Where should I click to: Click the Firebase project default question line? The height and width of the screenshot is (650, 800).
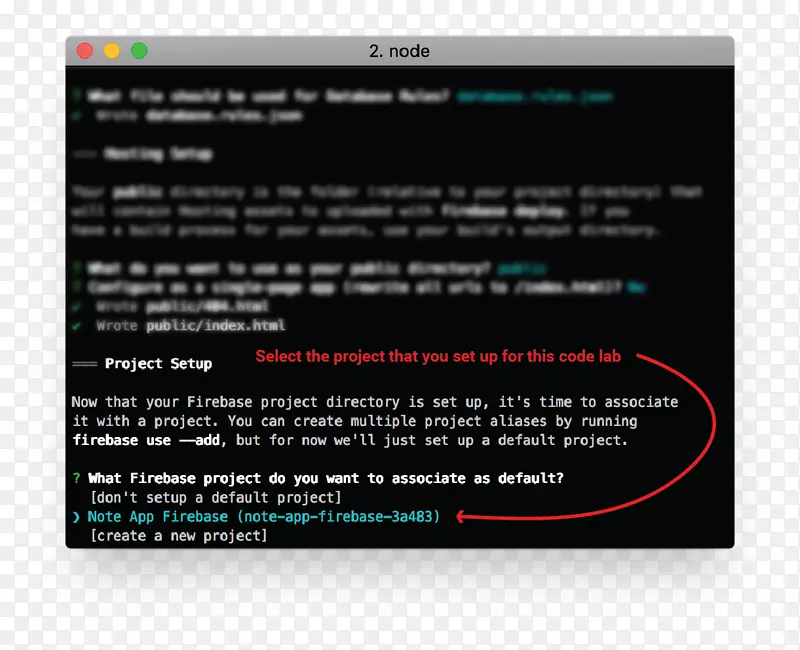[326, 478]
